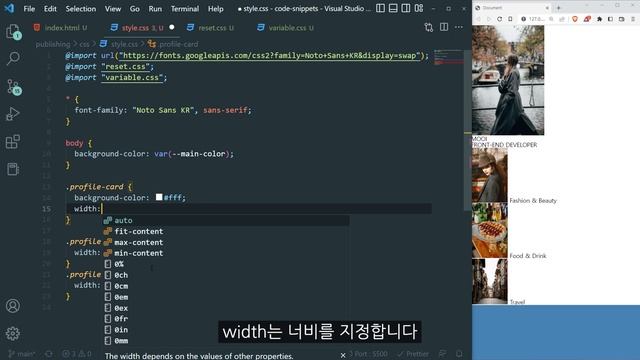Select the 0mm suggestion

tap(226, 341)
